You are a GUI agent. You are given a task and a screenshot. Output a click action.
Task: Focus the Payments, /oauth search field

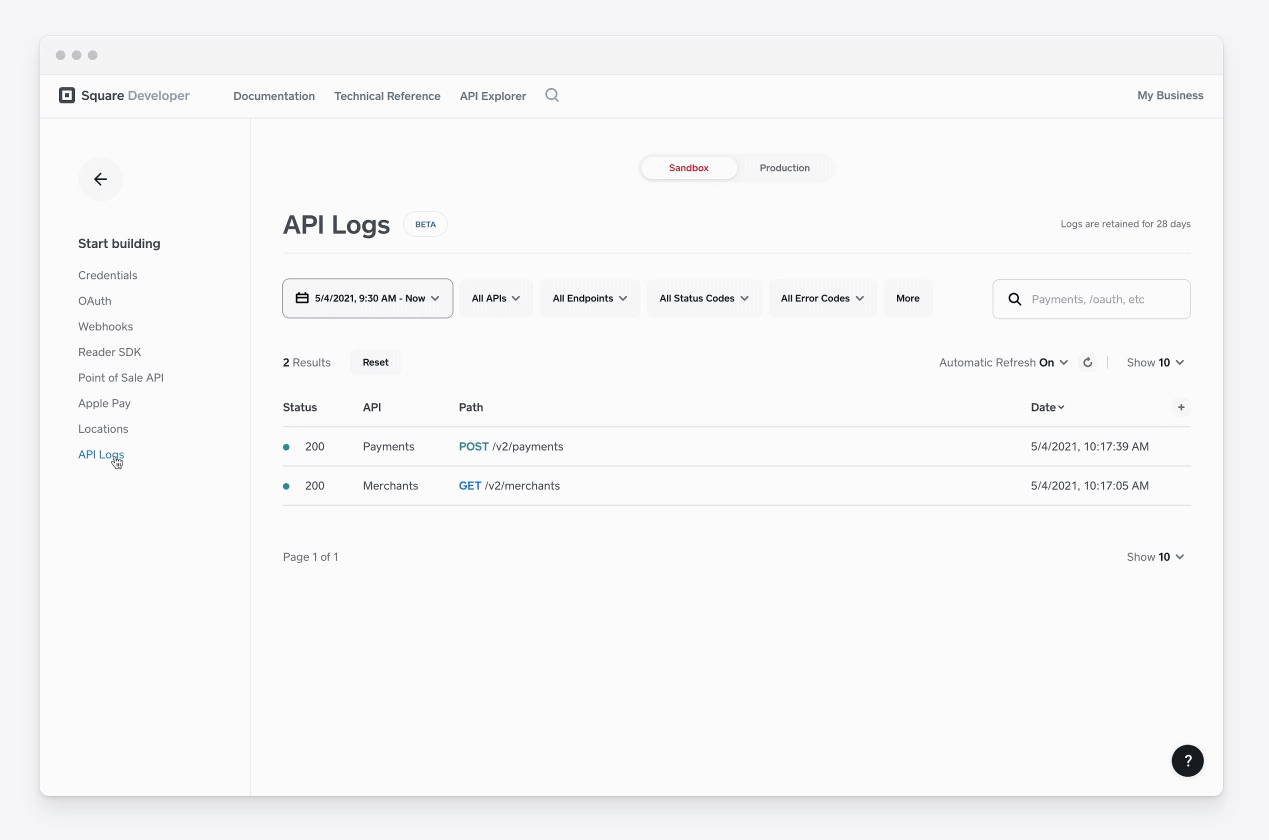click(x=1091, y=299)
